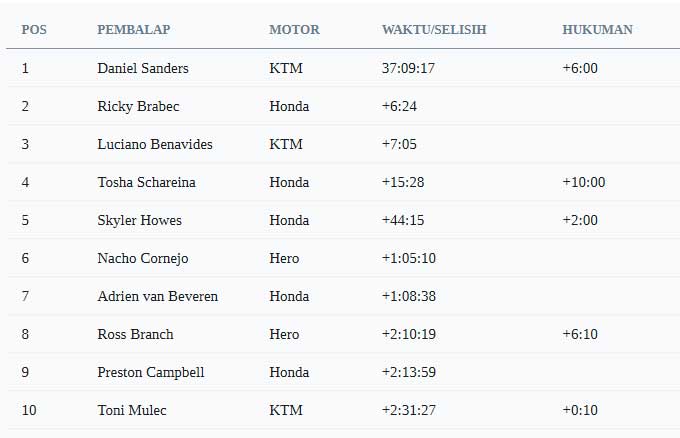
Task: Select rider name Daniel Sanders
Action: tap(143, 68)
